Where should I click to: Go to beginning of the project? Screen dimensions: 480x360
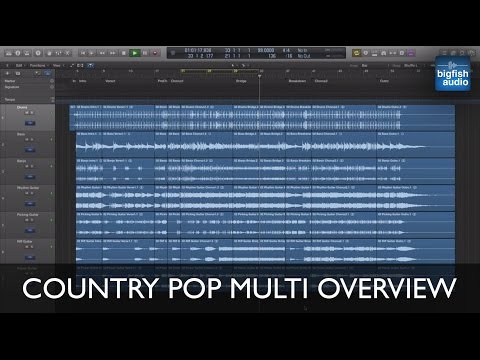click(83, 53)
